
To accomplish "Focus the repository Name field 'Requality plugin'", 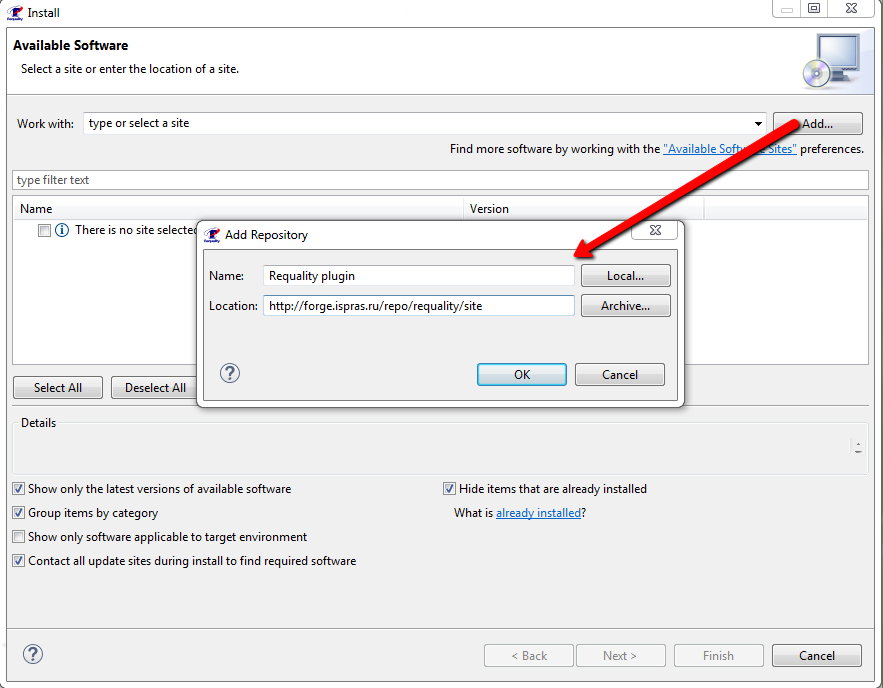I will [x=418, y=276].
